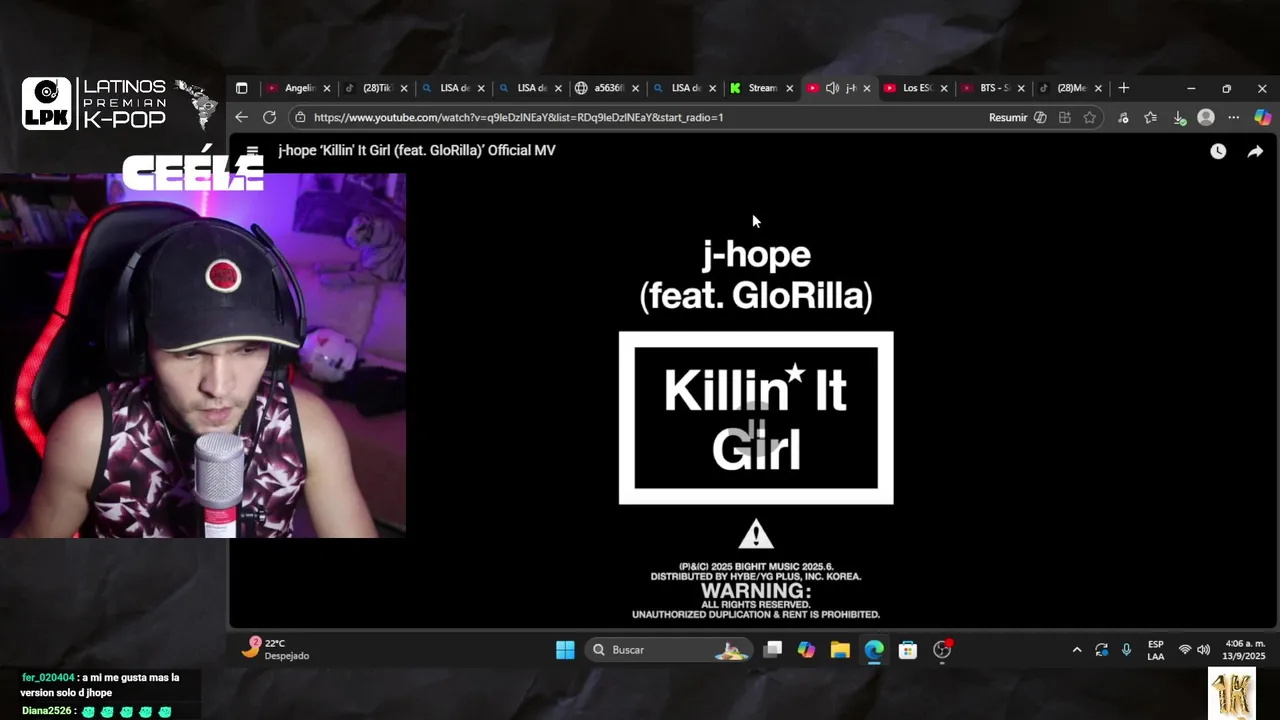Click the streamer webcam overlay
Viewport: 1280px width, 720px height.
tap(203, 355)
